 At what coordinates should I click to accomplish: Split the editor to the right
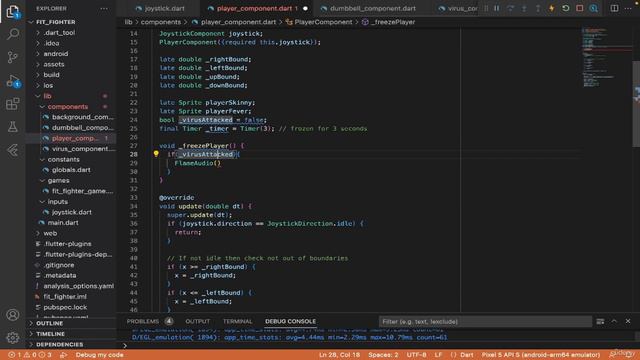[x=614, y=8]
